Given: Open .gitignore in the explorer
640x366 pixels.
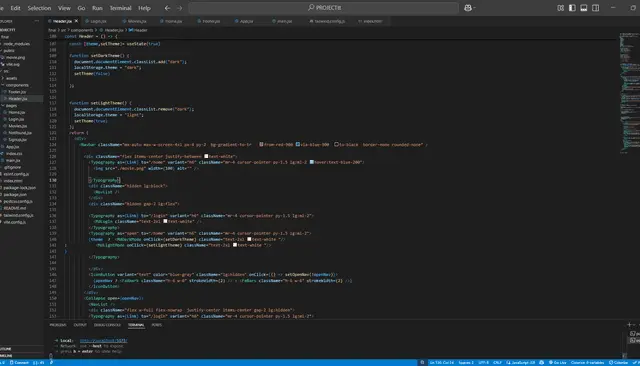Looking at the screenshot, I should [12, 167].
